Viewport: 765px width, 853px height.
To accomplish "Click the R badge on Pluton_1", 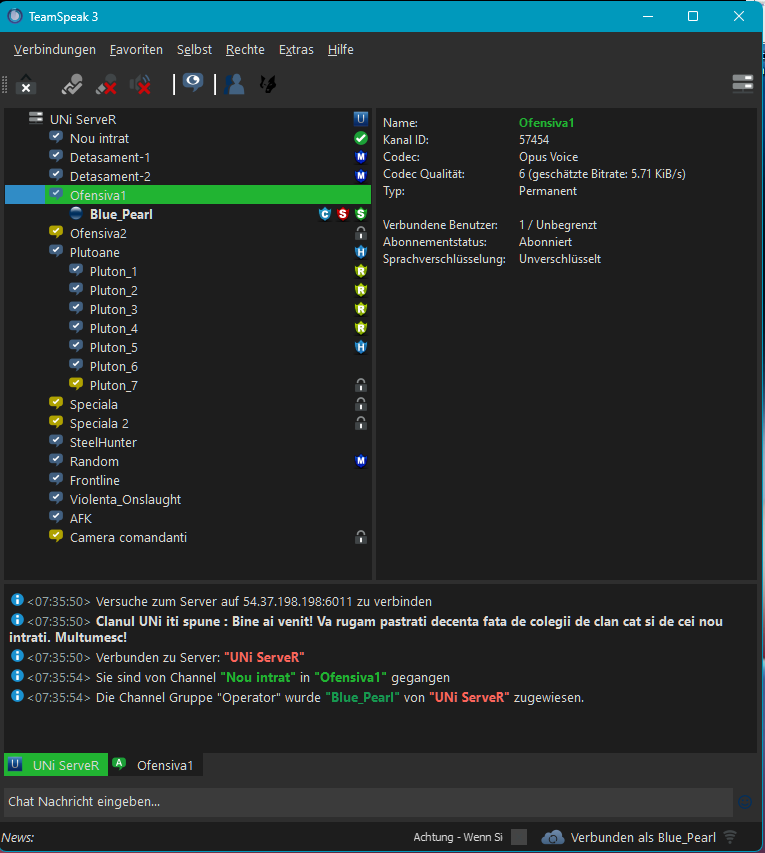I will (x=361, y=271).
